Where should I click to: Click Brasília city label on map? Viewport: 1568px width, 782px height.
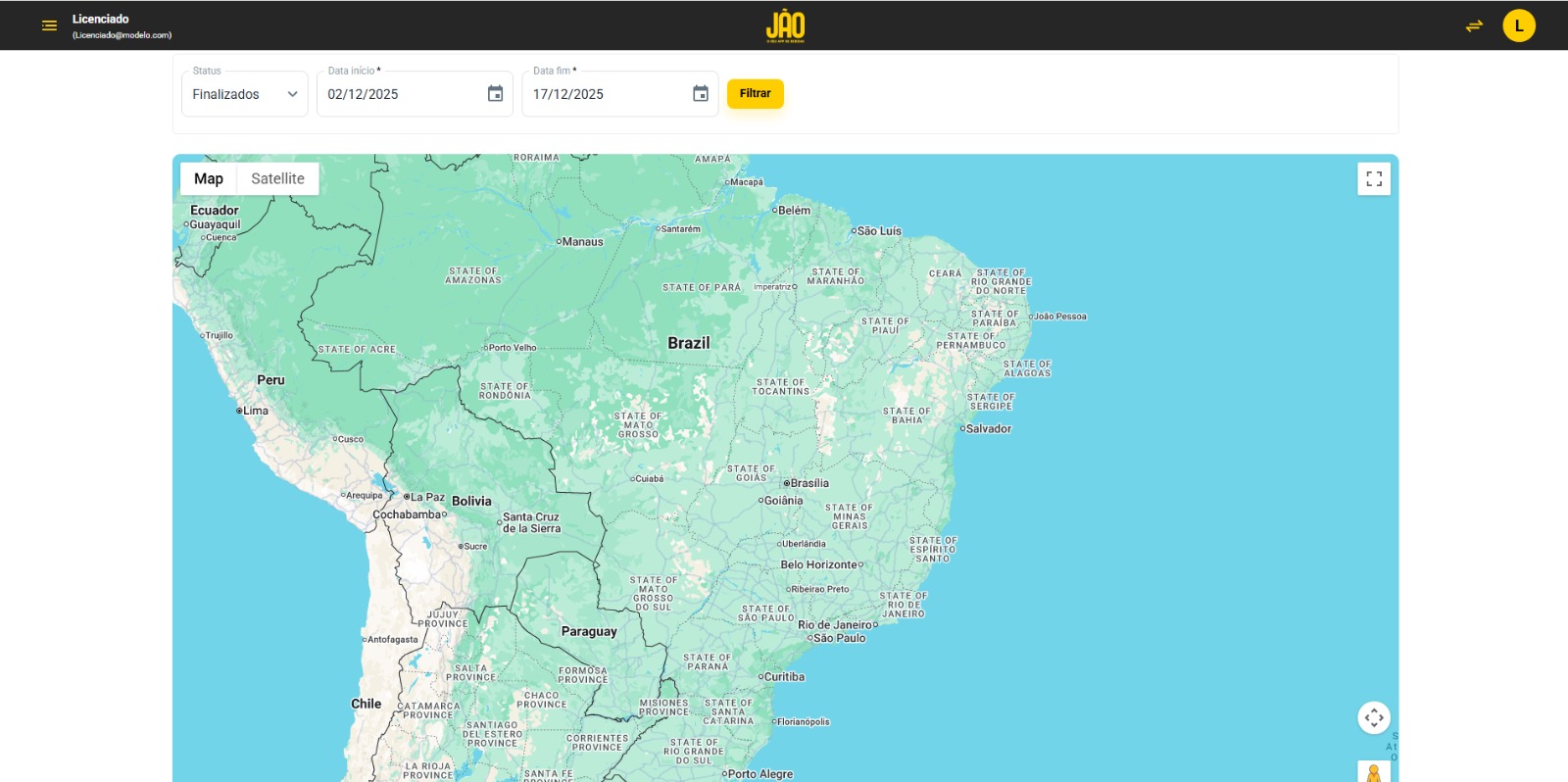click(809, 483)
